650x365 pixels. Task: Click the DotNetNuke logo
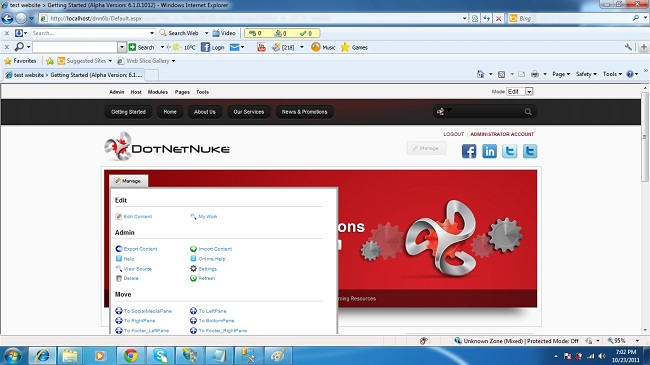tap(167, 146)
